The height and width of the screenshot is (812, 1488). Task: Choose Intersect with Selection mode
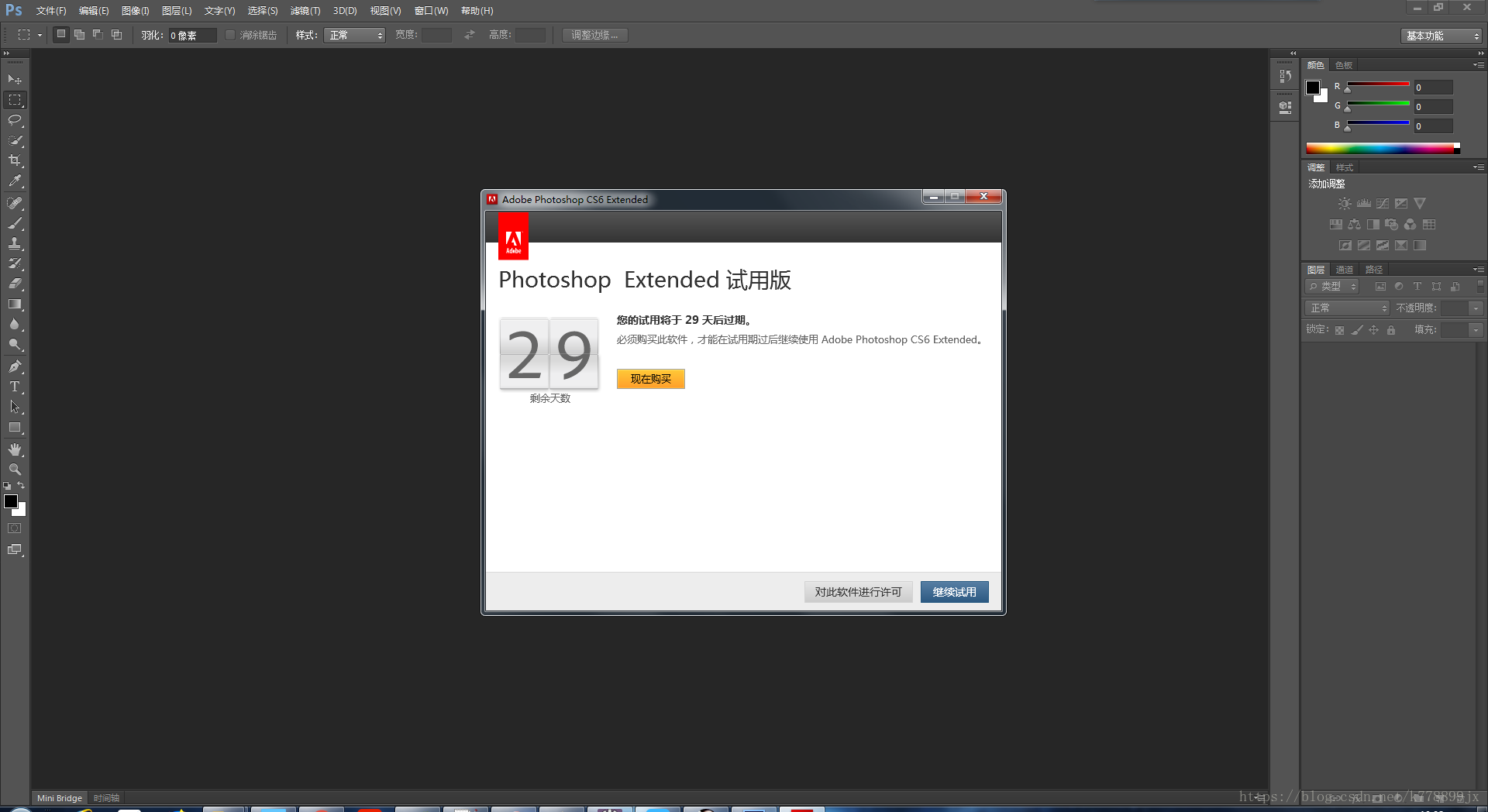click(x=117, y=35)
